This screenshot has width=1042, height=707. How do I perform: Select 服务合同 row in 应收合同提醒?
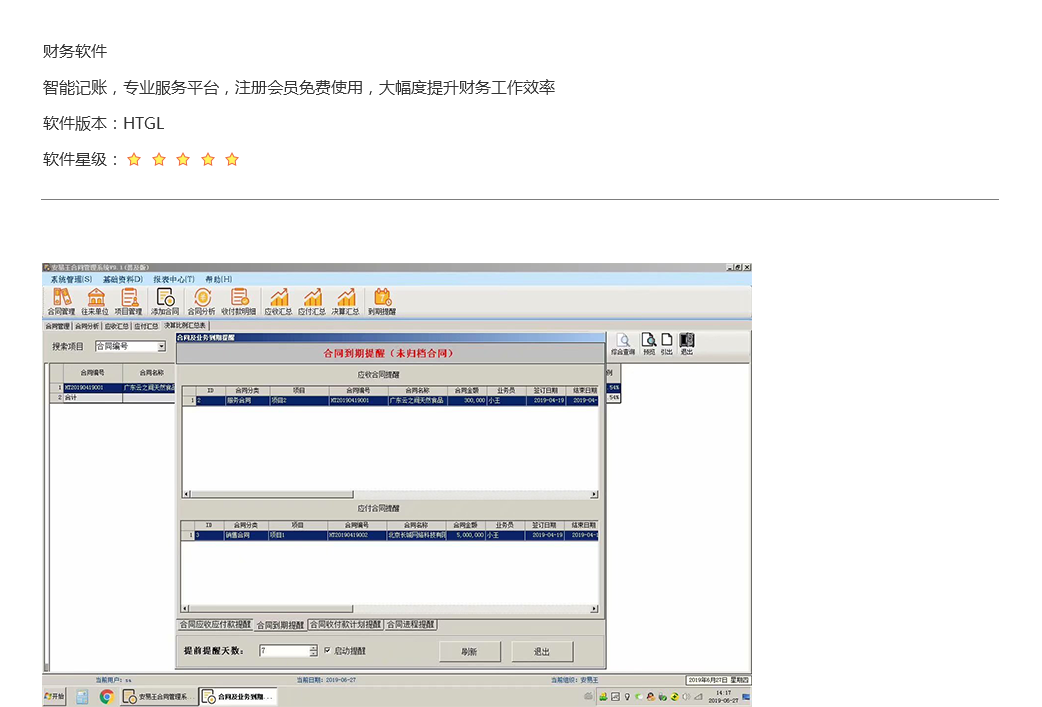(390, 401)
